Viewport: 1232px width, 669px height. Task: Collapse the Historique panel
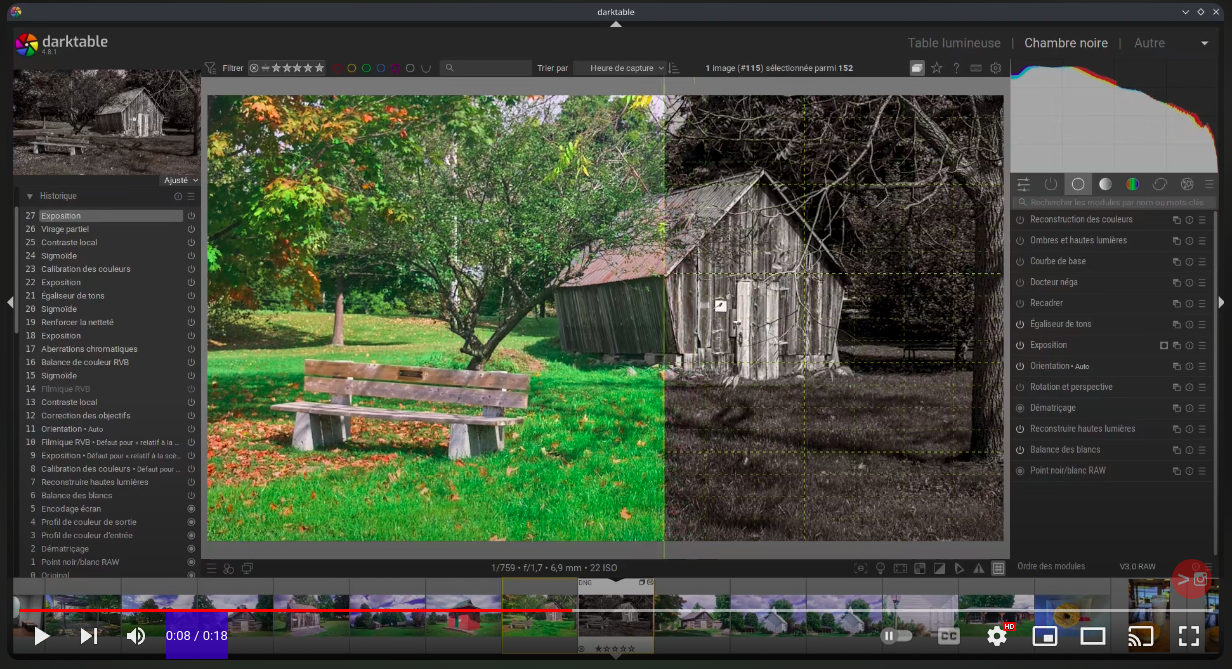coord(30,196)
